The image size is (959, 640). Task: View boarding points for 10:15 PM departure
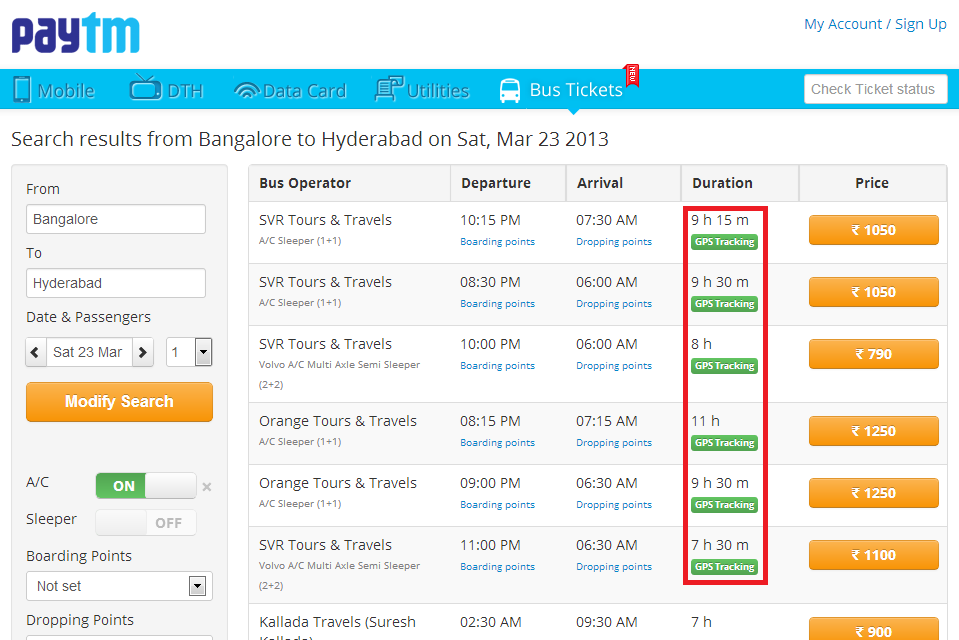click(x=497, y=242)
